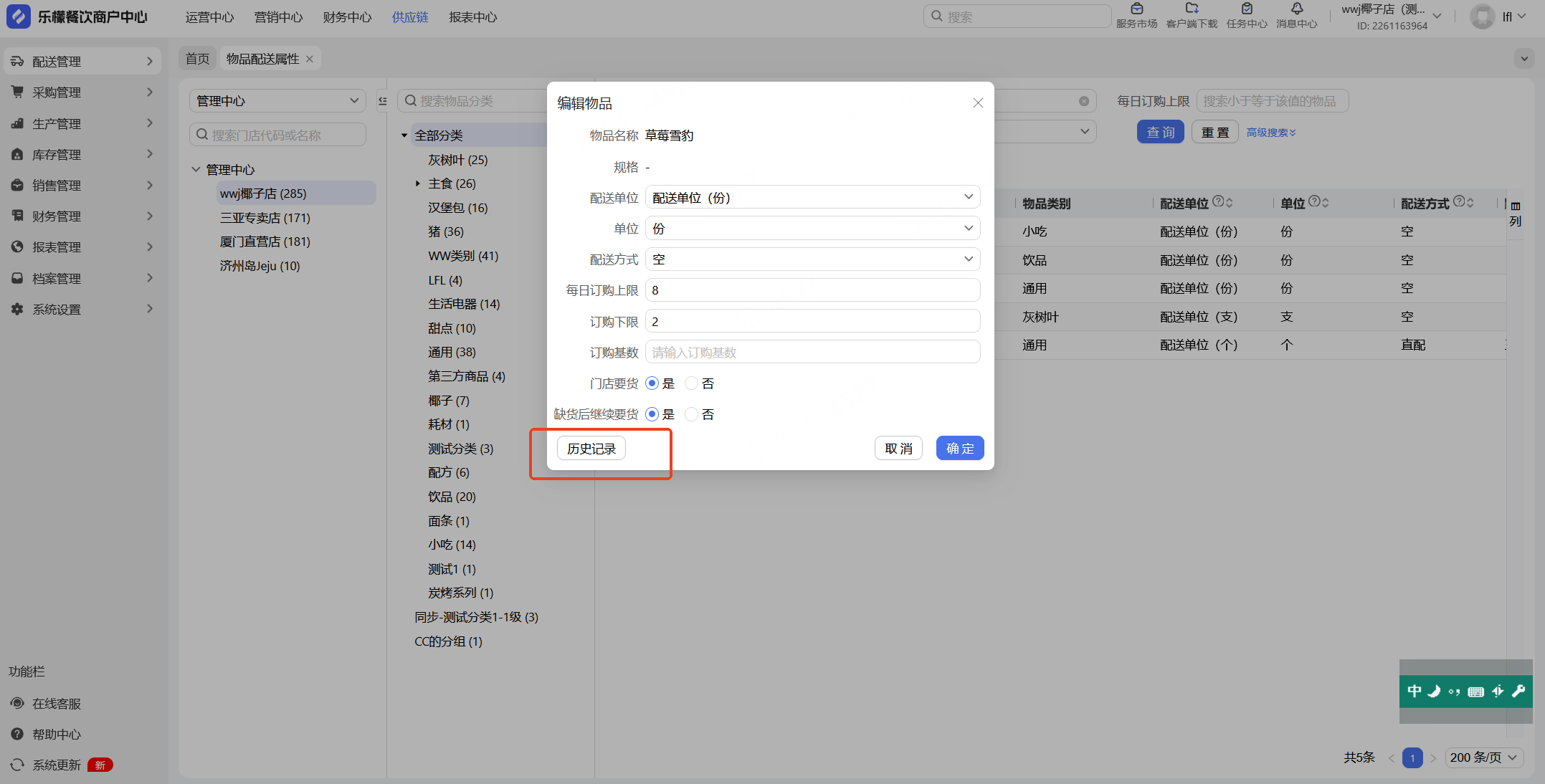This screenshot has height=784, width=1545.
Task: Open the 消息中心 notification bell
Action: point(1296,10)
